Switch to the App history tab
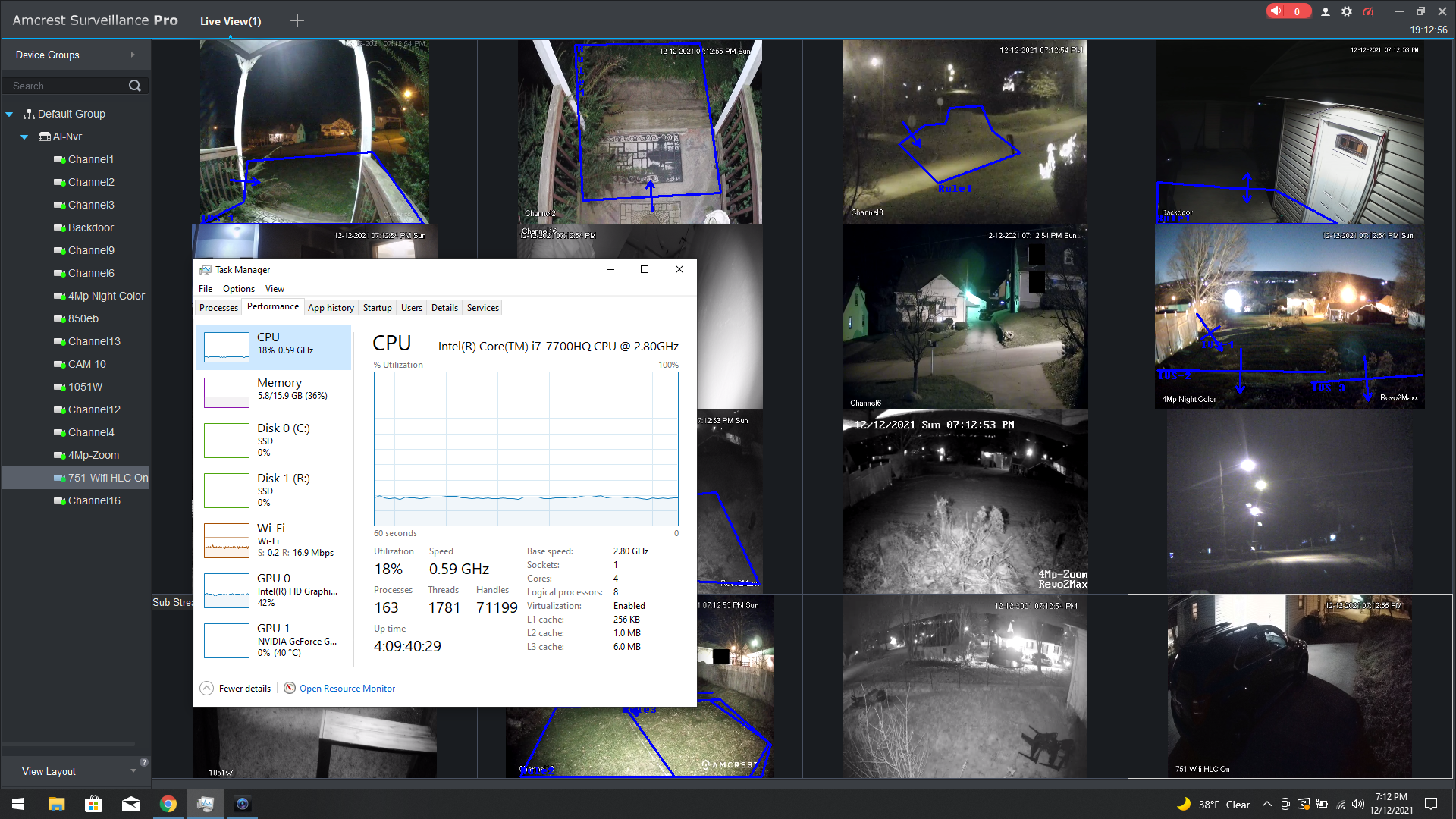This screenshot has width=1456, height=819. pos(331,308)
